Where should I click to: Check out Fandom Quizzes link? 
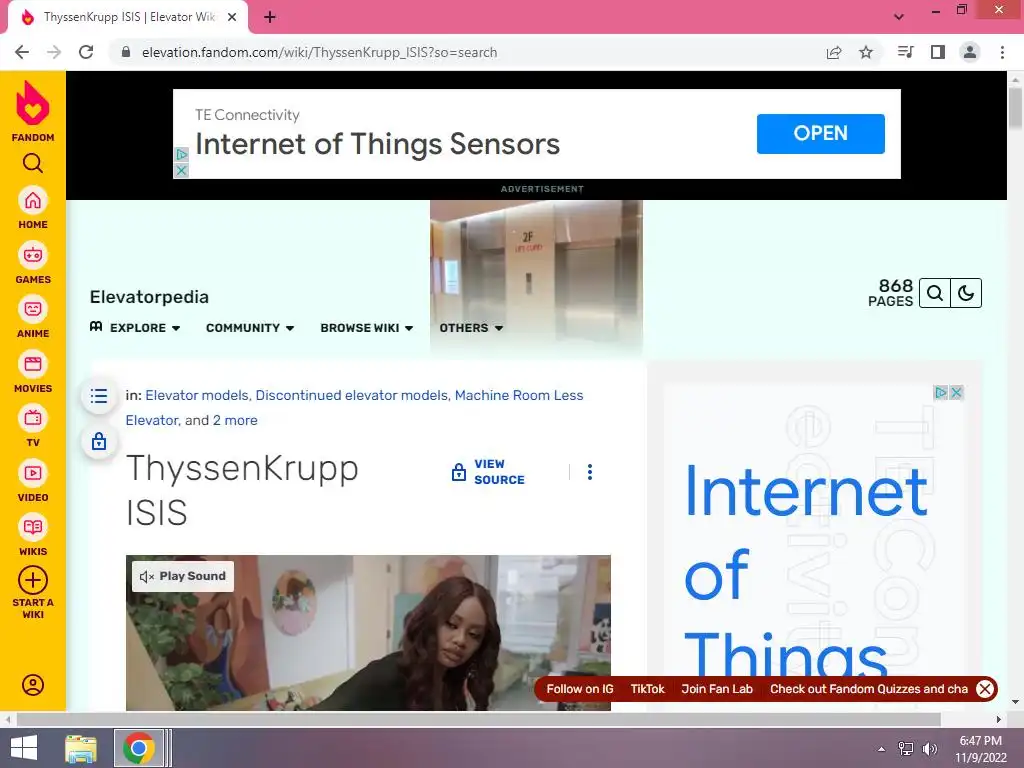tap(869, 689)
